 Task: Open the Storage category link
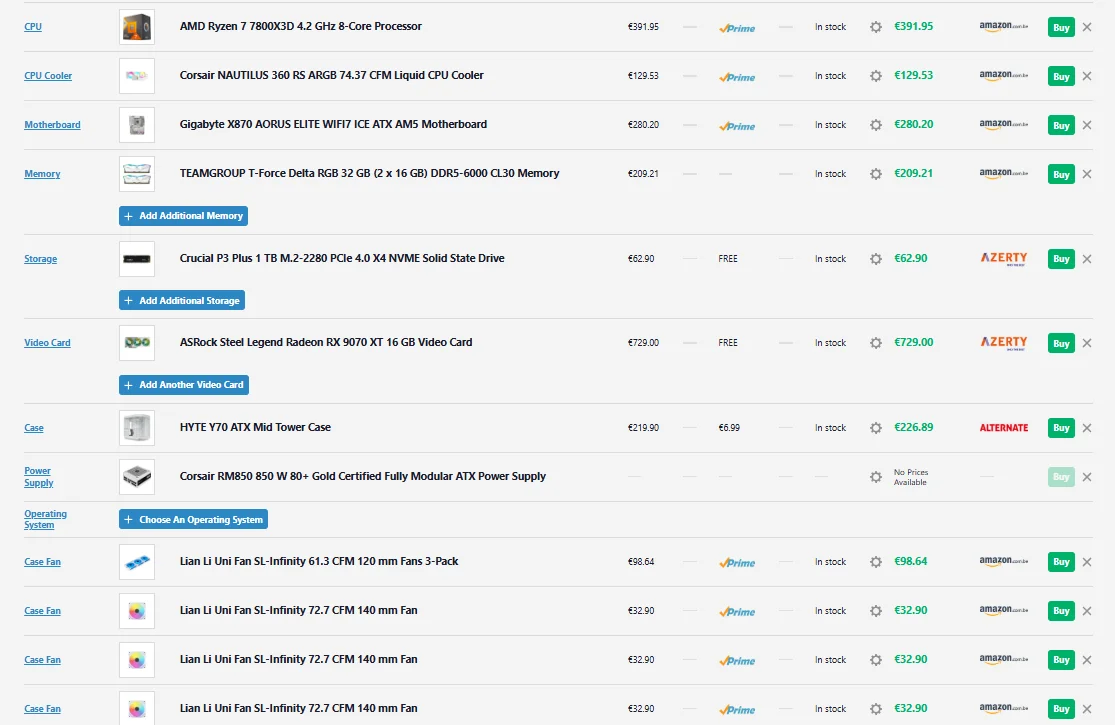coord(41,259)
